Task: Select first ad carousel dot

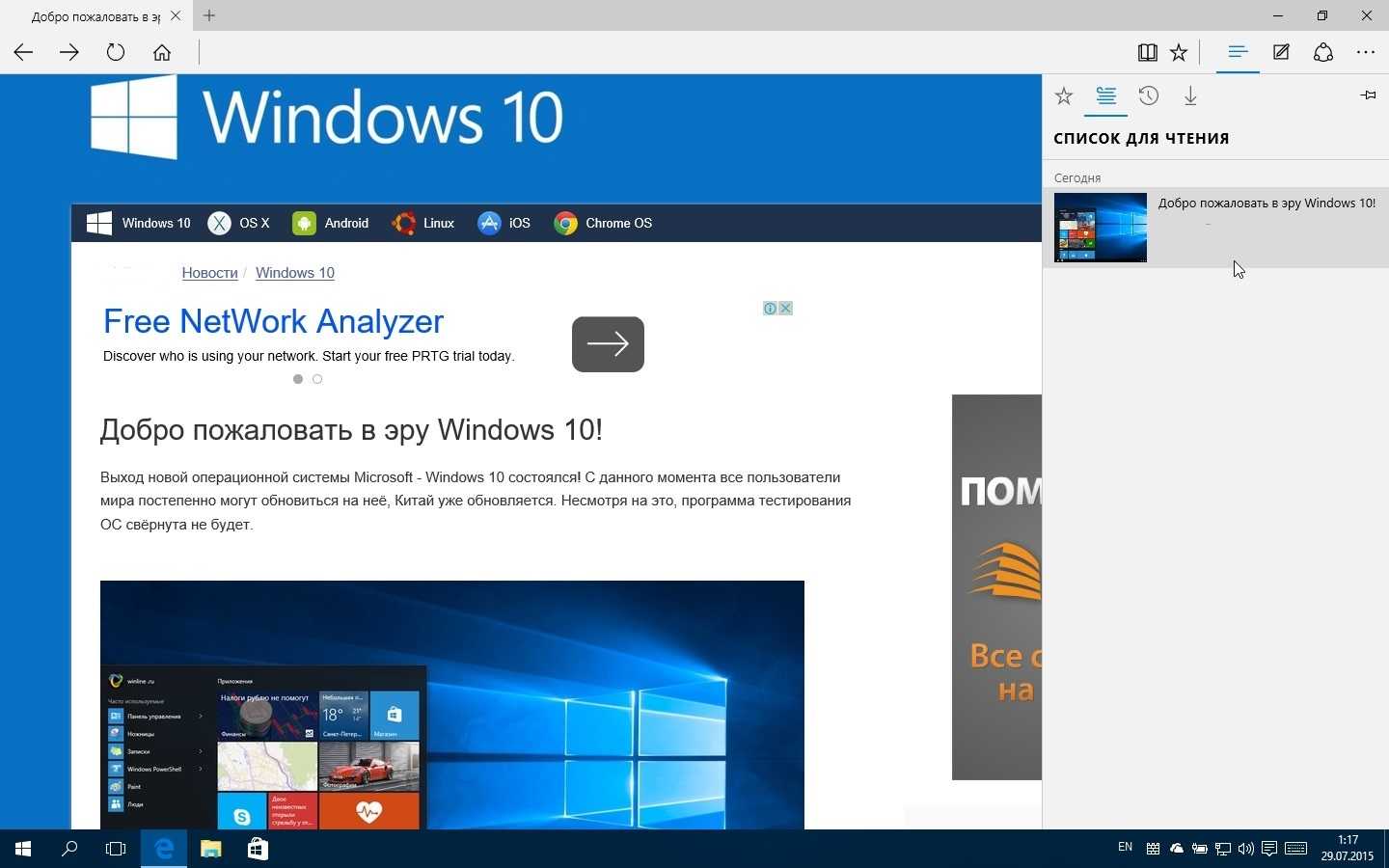Action: coord(298,379)
